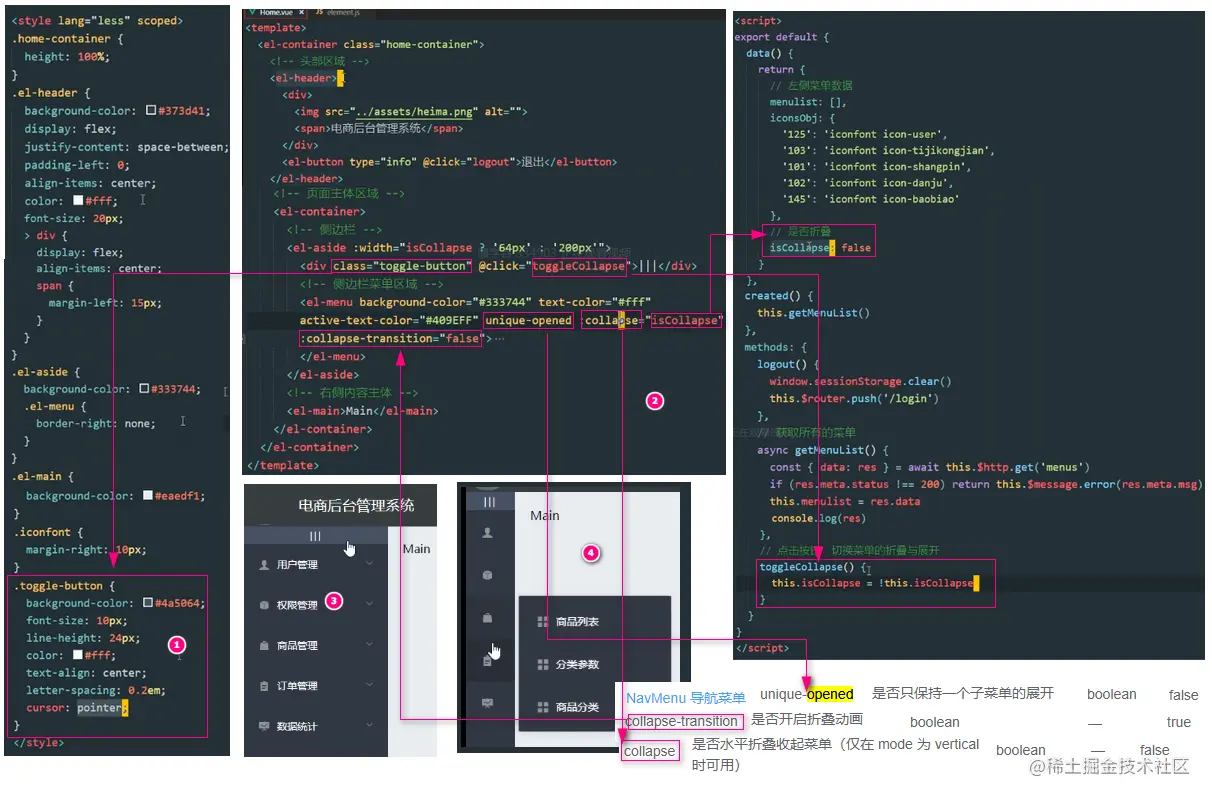Click the #fff swatch in .el-header
Screen dimensions: 1212x799
click(x=78, y=201)
